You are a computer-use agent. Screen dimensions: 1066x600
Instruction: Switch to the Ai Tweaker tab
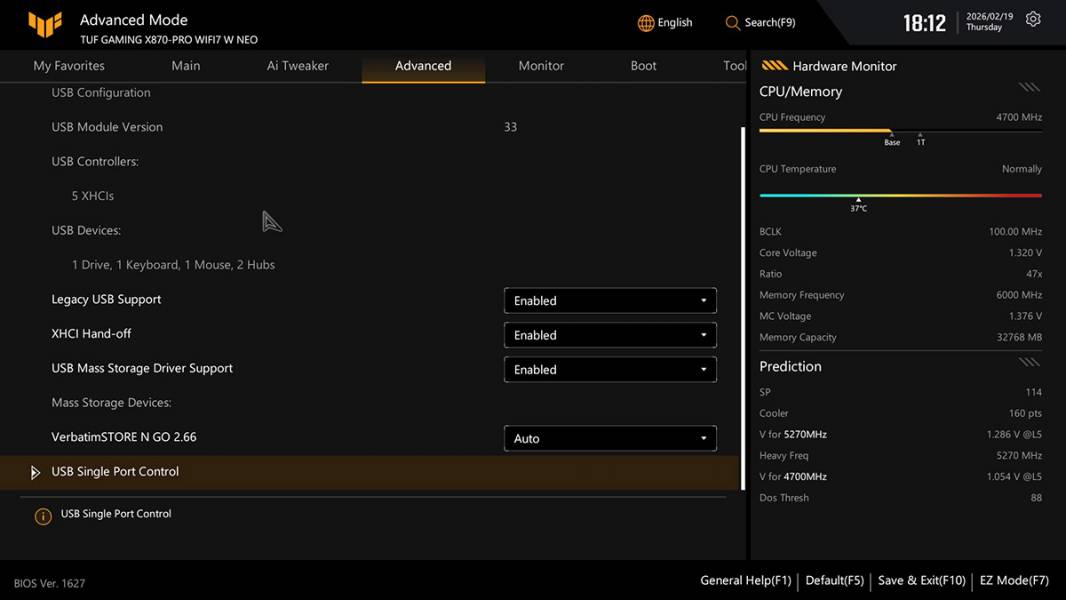(x=297, y=66)
